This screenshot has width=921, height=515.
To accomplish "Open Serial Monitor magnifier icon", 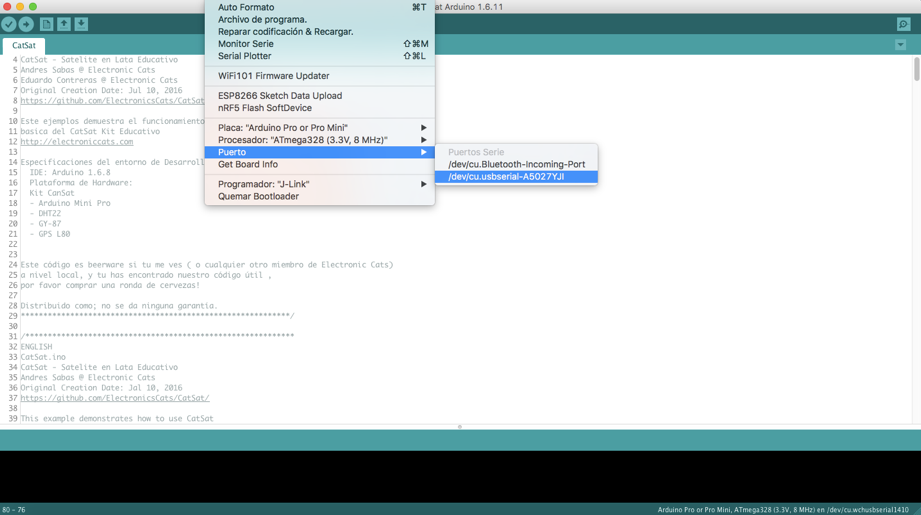I will pos(903,24).
